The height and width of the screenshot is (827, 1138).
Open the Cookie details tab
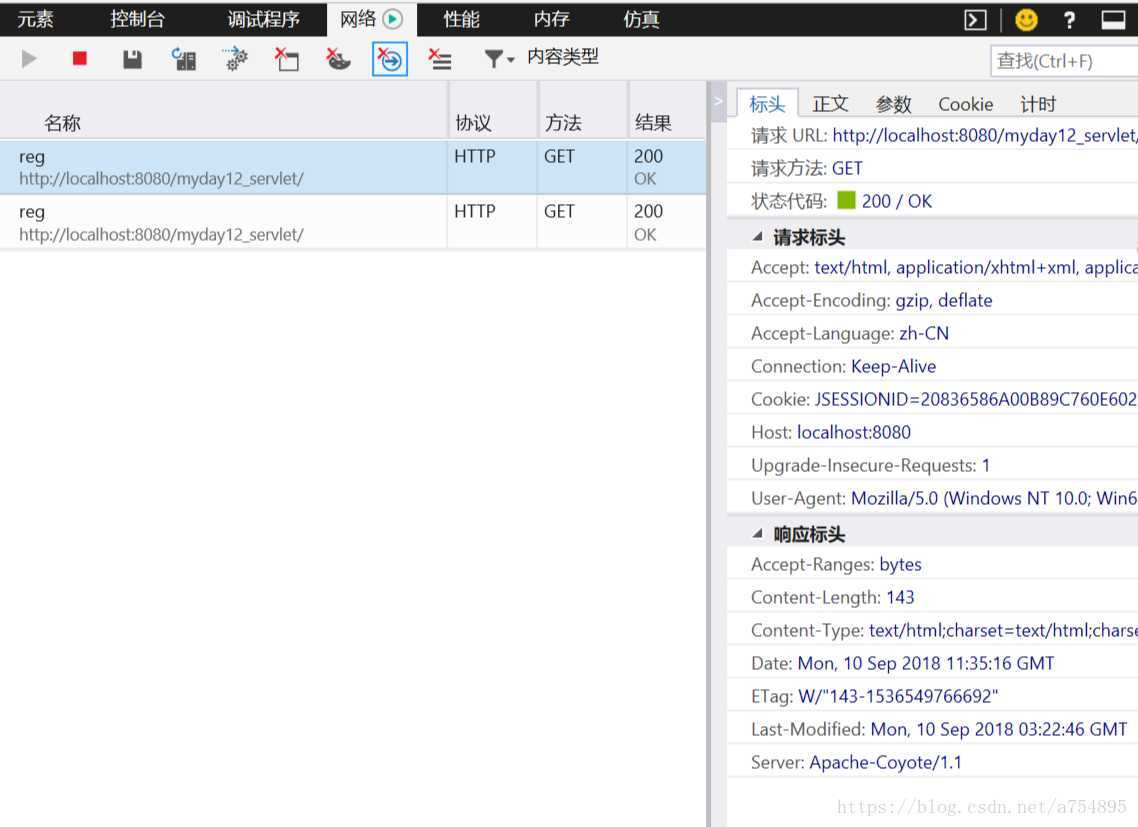point(965,104)
